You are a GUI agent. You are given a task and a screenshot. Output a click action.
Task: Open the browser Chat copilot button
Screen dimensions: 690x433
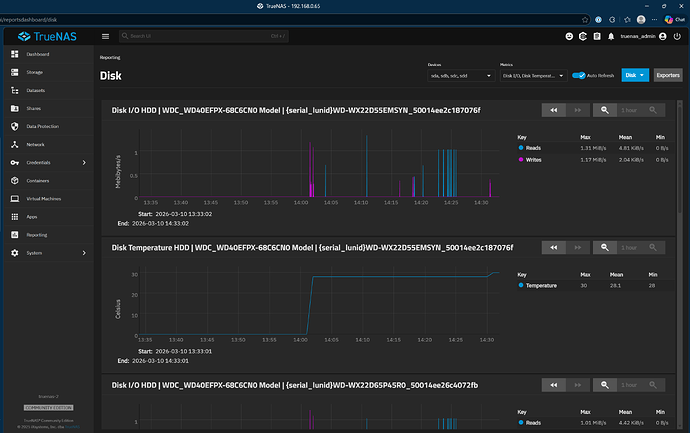[675, 19]
